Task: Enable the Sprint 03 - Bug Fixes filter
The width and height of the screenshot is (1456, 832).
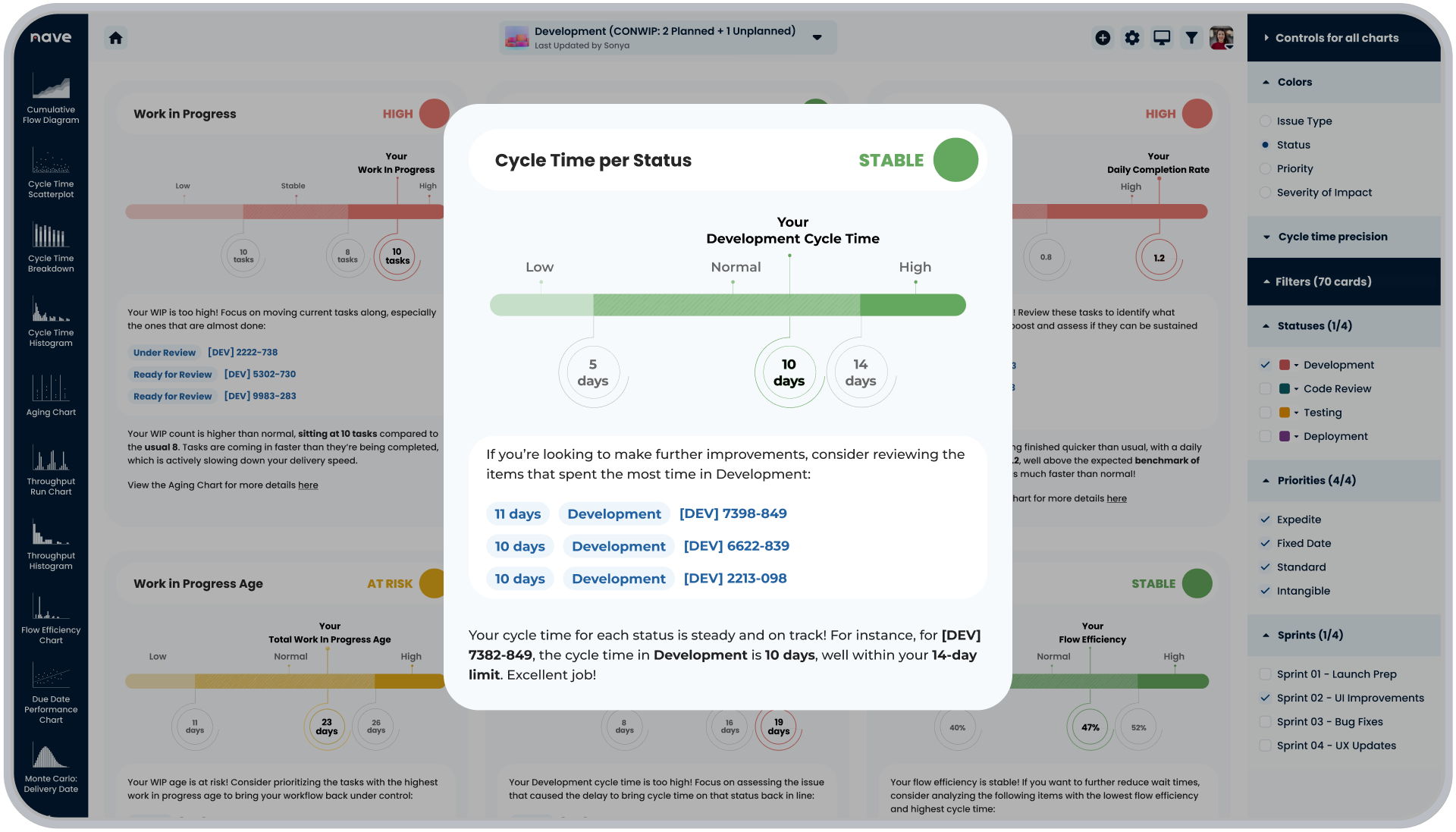Action: [1265, 722]
